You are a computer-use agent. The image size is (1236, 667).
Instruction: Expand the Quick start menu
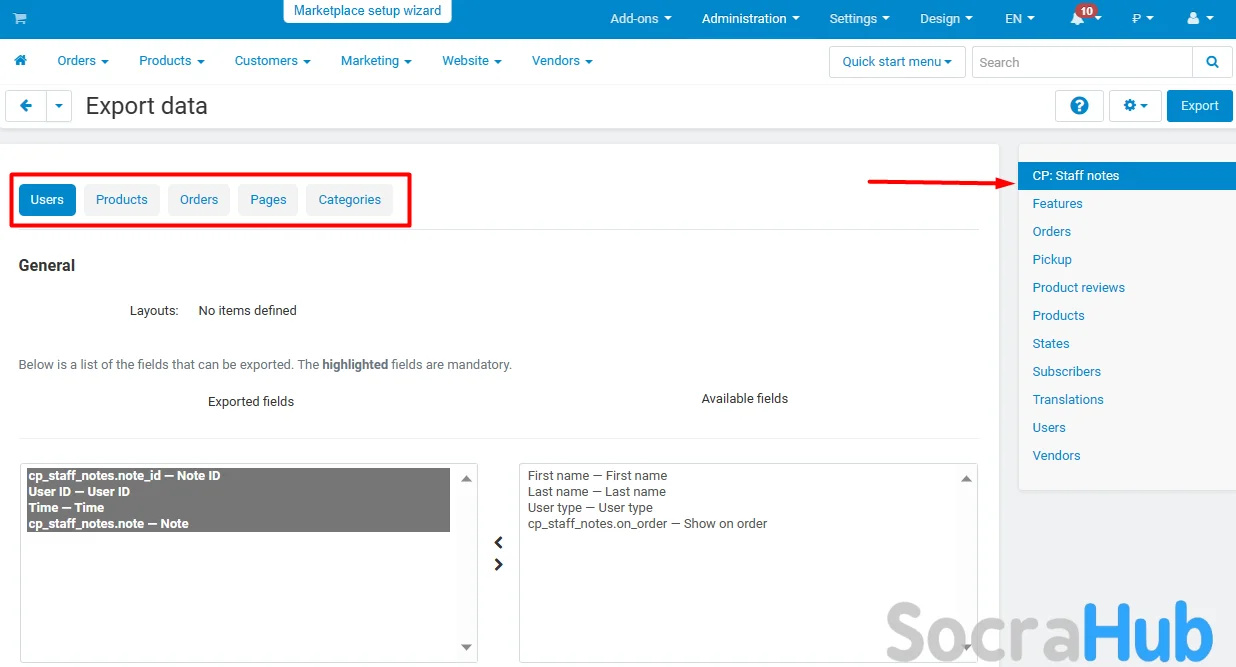pos(897,62)
